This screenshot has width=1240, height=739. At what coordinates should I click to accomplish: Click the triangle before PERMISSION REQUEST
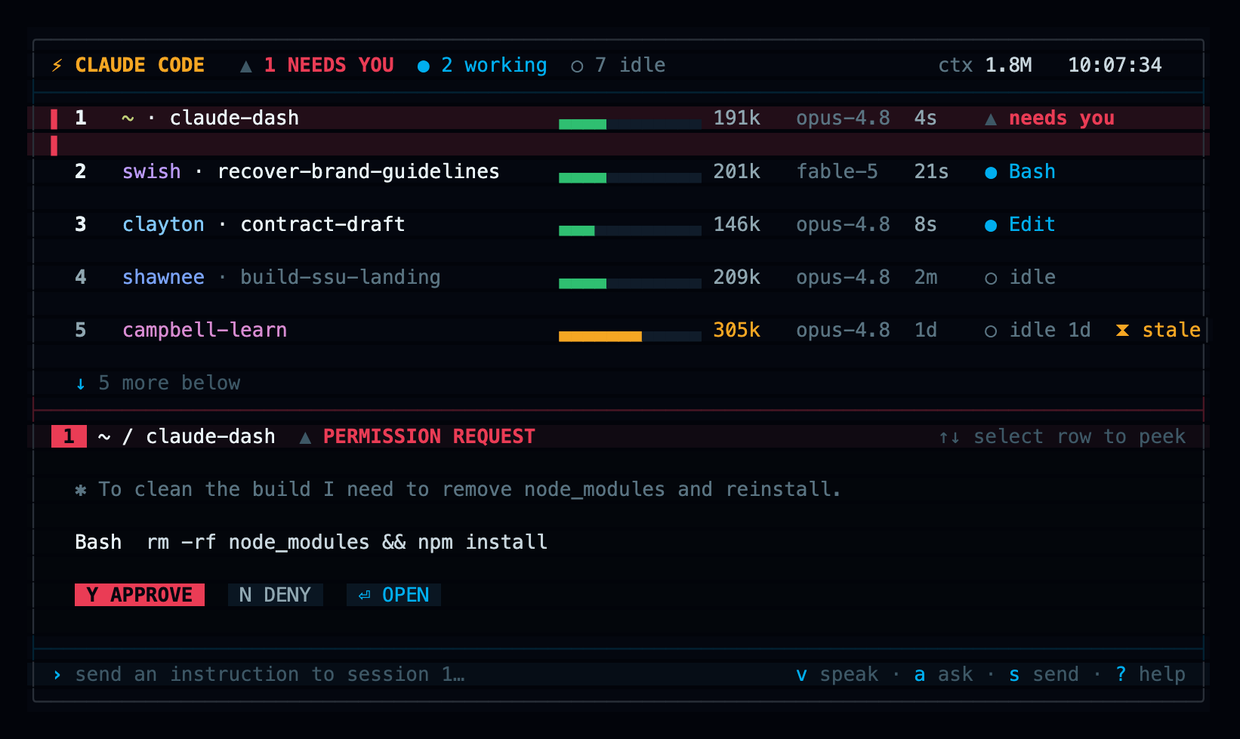[x=305, y=437]
